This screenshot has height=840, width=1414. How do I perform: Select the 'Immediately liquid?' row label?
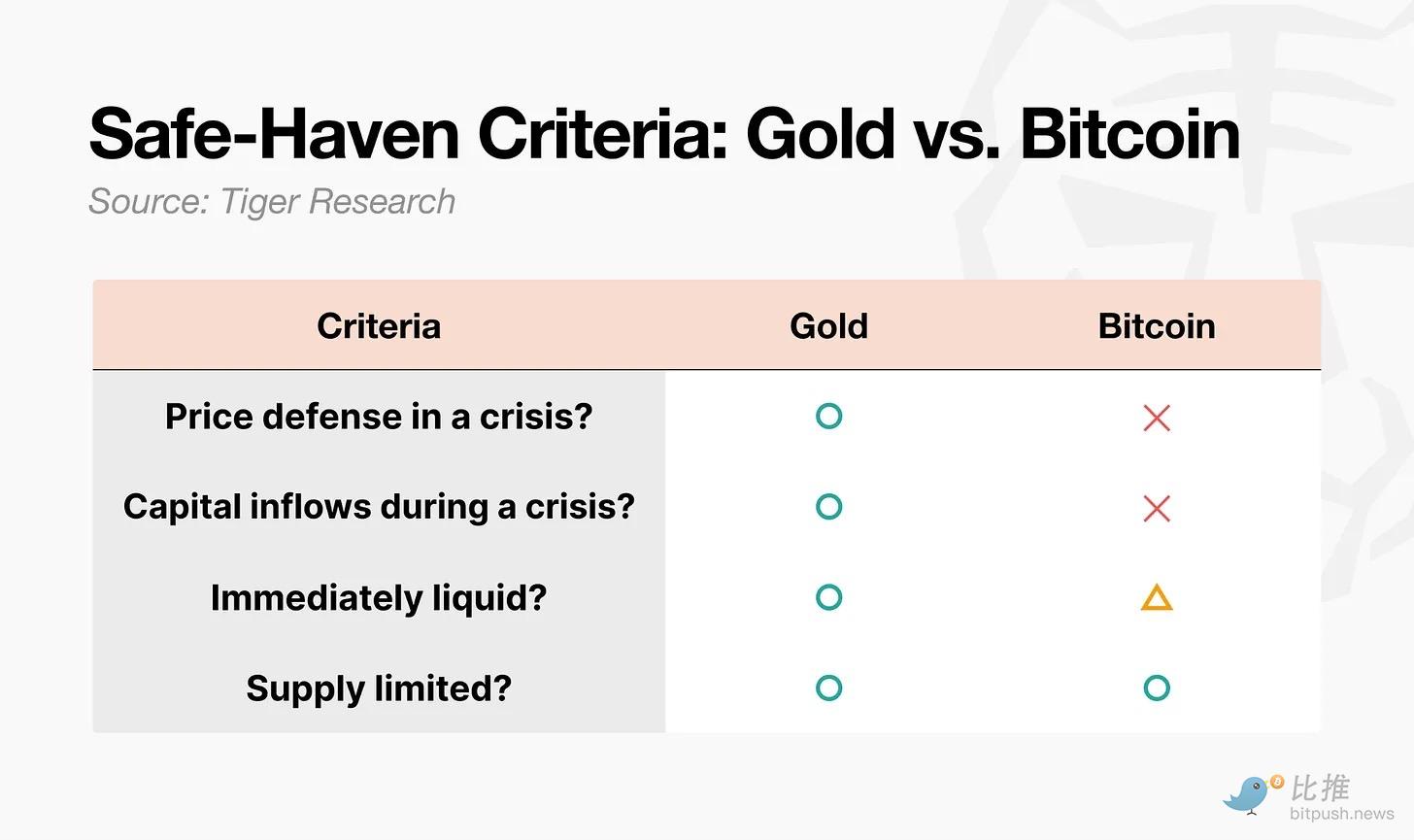click(379, 597)
